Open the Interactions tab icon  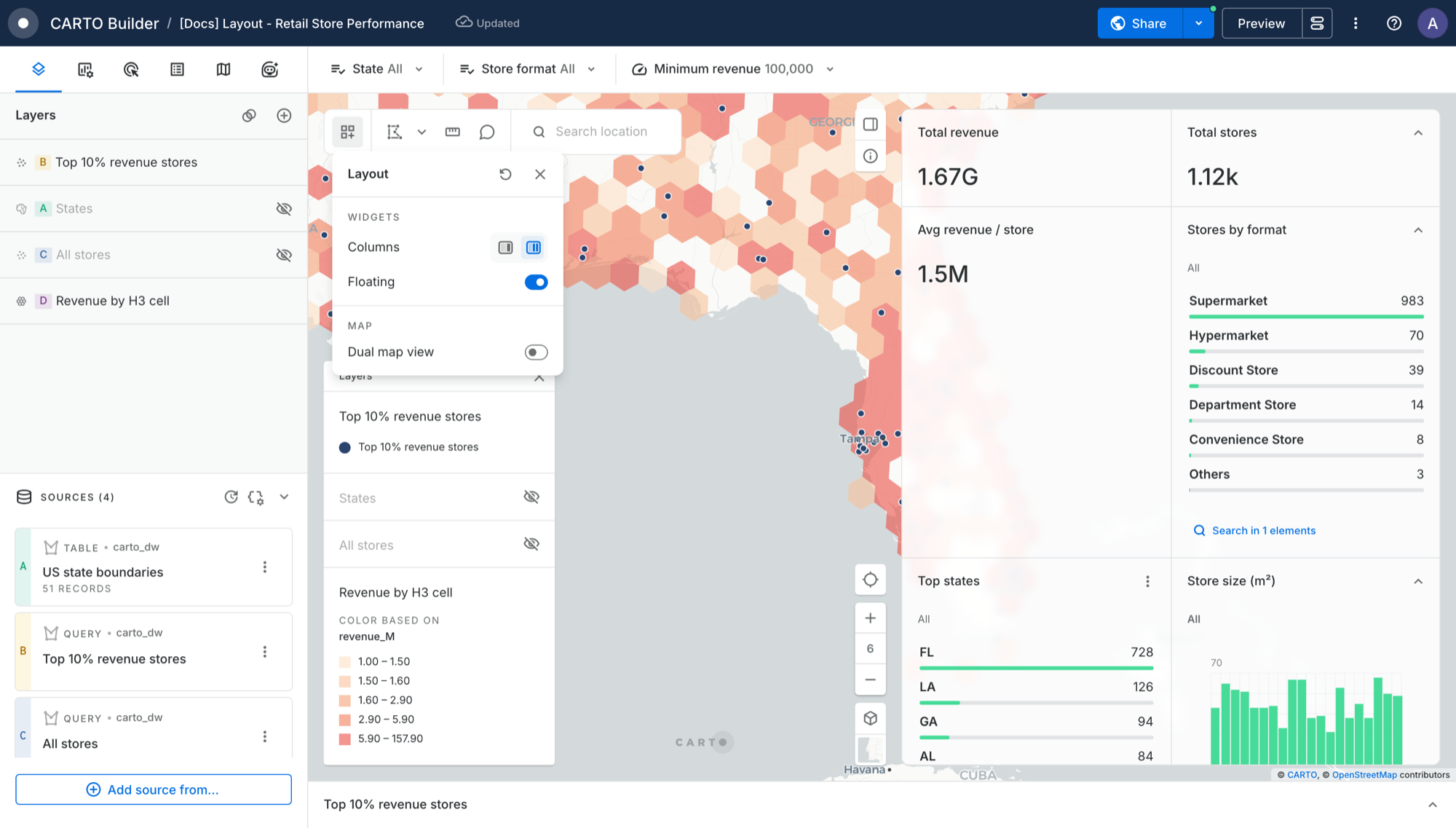(131, 69)
